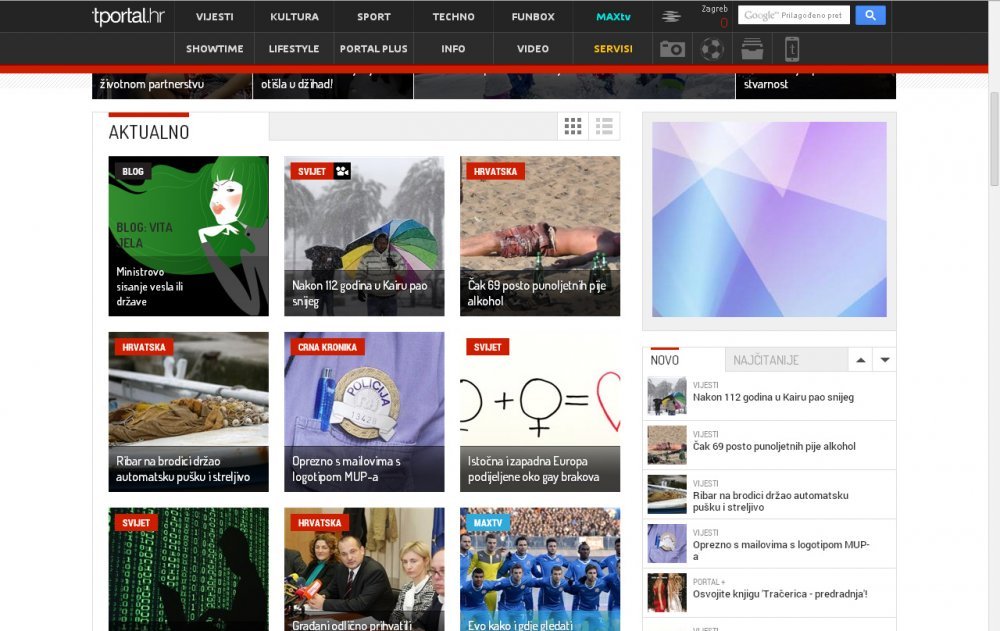
Task: Open the MAXtv section
Action: tap(613, 17)
